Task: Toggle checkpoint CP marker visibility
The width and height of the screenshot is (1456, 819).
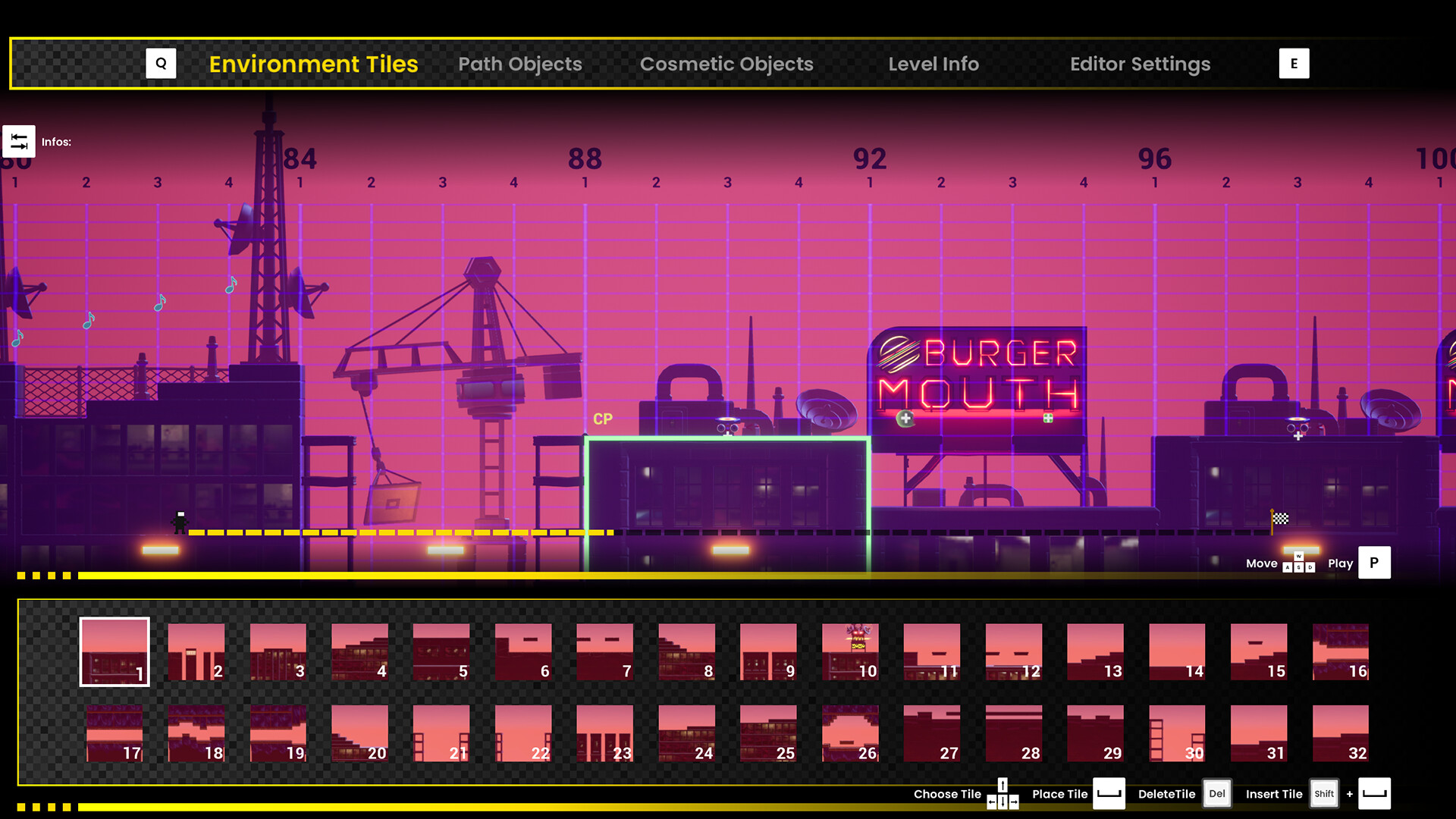Action: (600, 418)
